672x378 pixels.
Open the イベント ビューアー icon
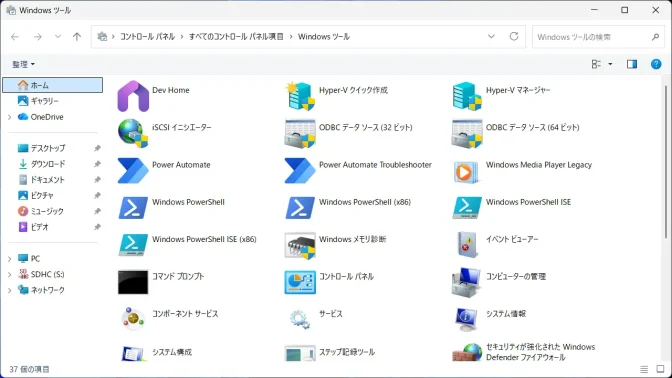[467, 245]
